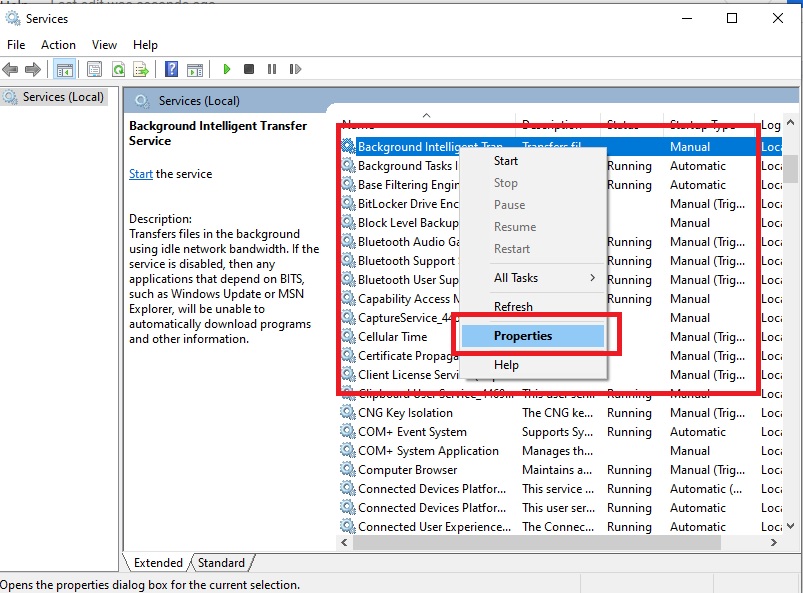Choose Start in the context menu

[x=533, y=161]
